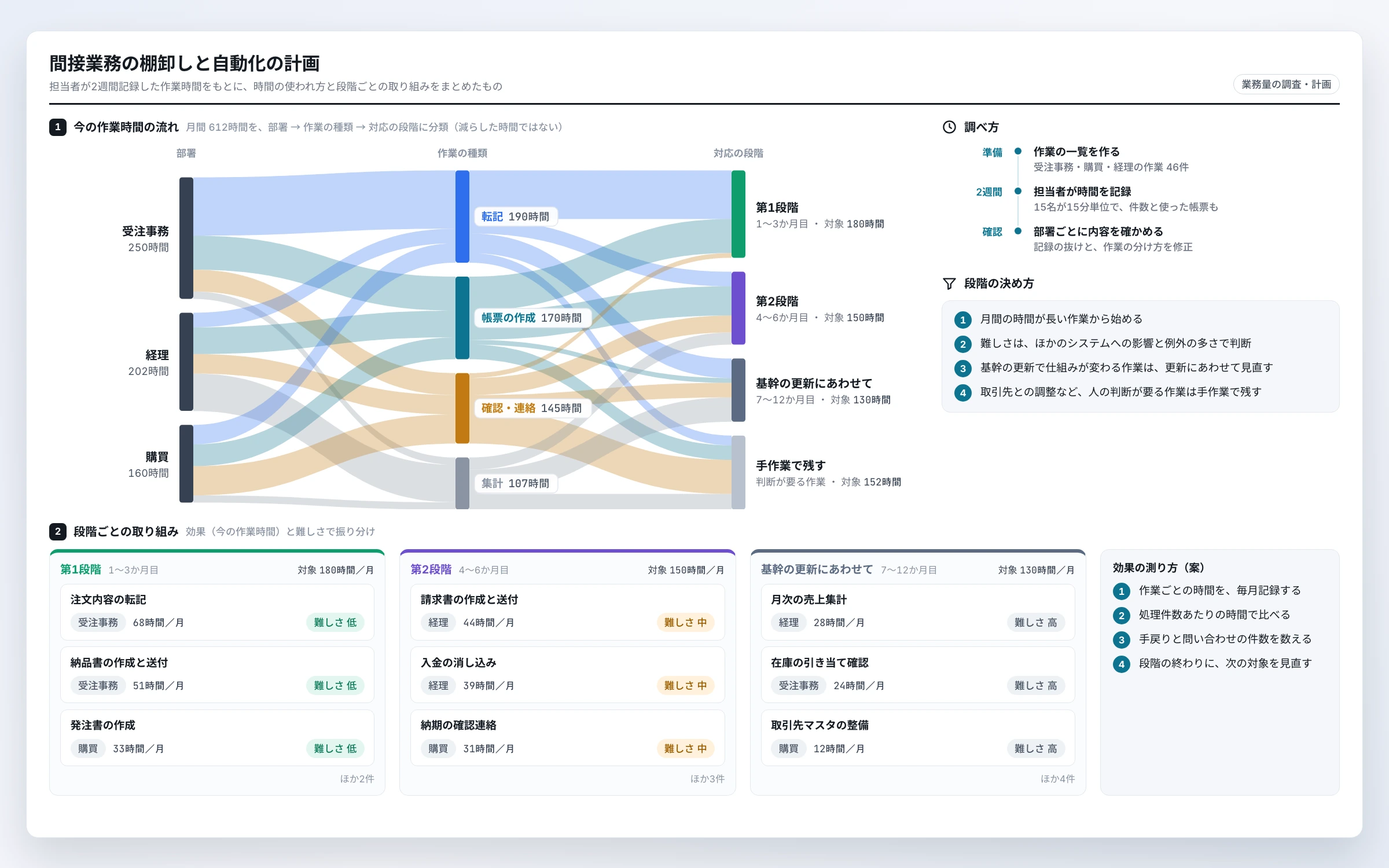Select the 購買 department node bar
Image resolution: width=1389 pixels, height=868 pixels.
click(x=186, y=464)
